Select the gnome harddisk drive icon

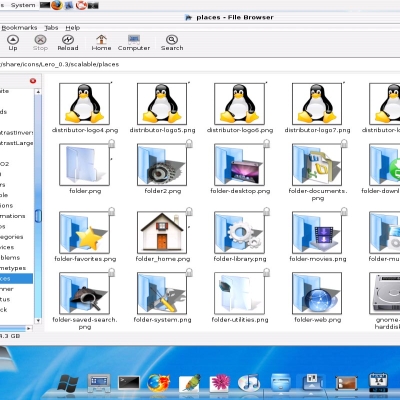click(x=385, y=293)
